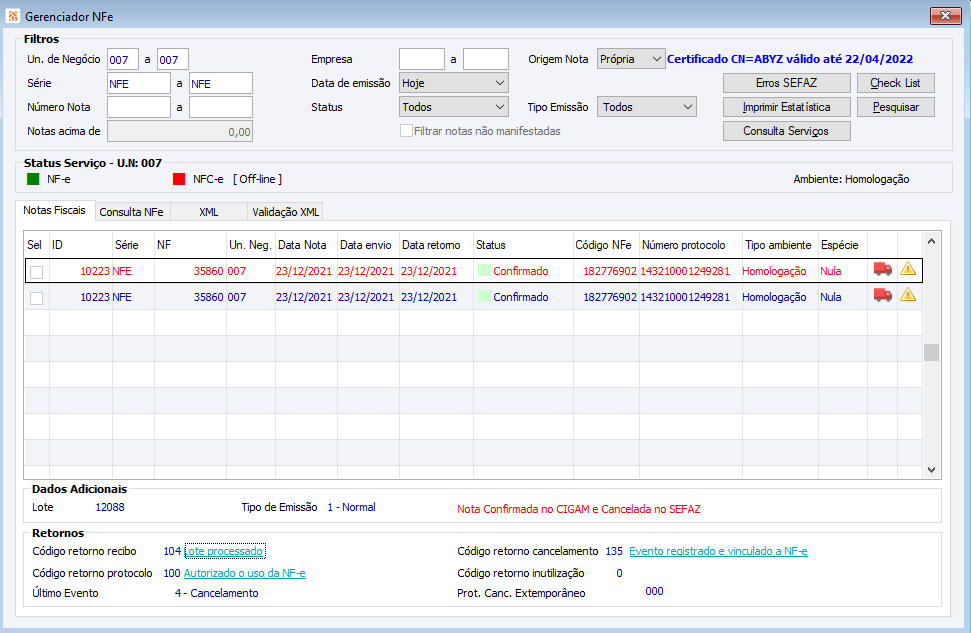Click the green NF-e service status indicator
Viewport: 971px width, 633px height.
click(x=33, y=179)
